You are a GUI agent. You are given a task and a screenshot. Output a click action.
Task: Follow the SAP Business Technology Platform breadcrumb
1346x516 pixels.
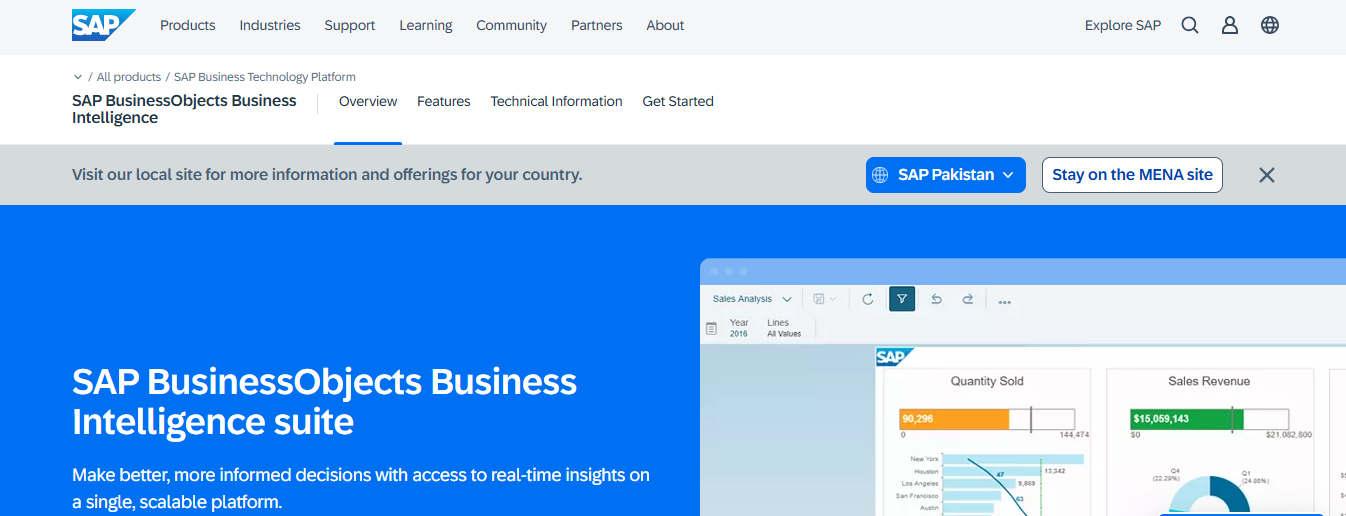[x=265, y=77]
